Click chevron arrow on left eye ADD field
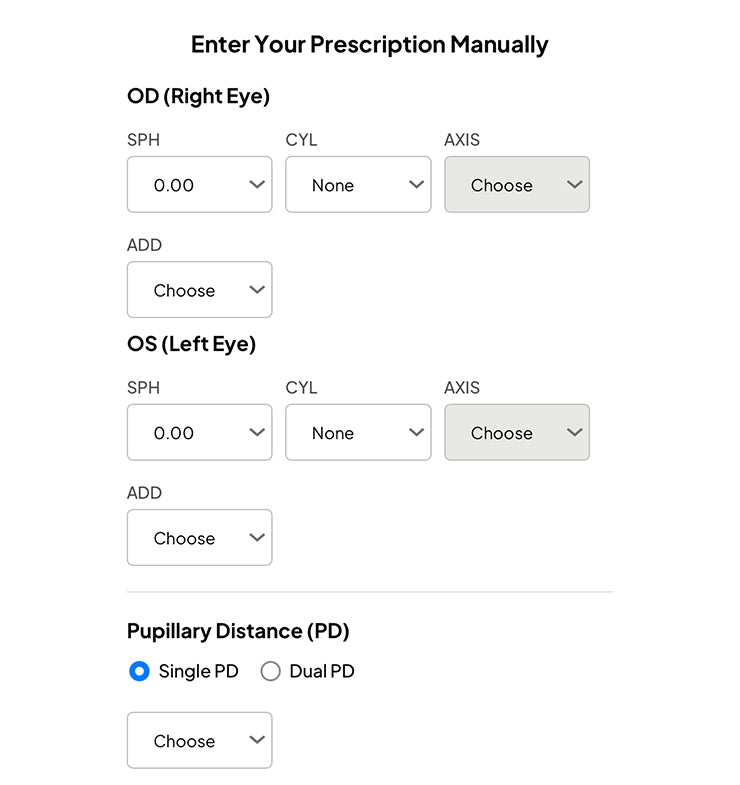The height and width of the screenshot is (785, 740). pos(257,538)
